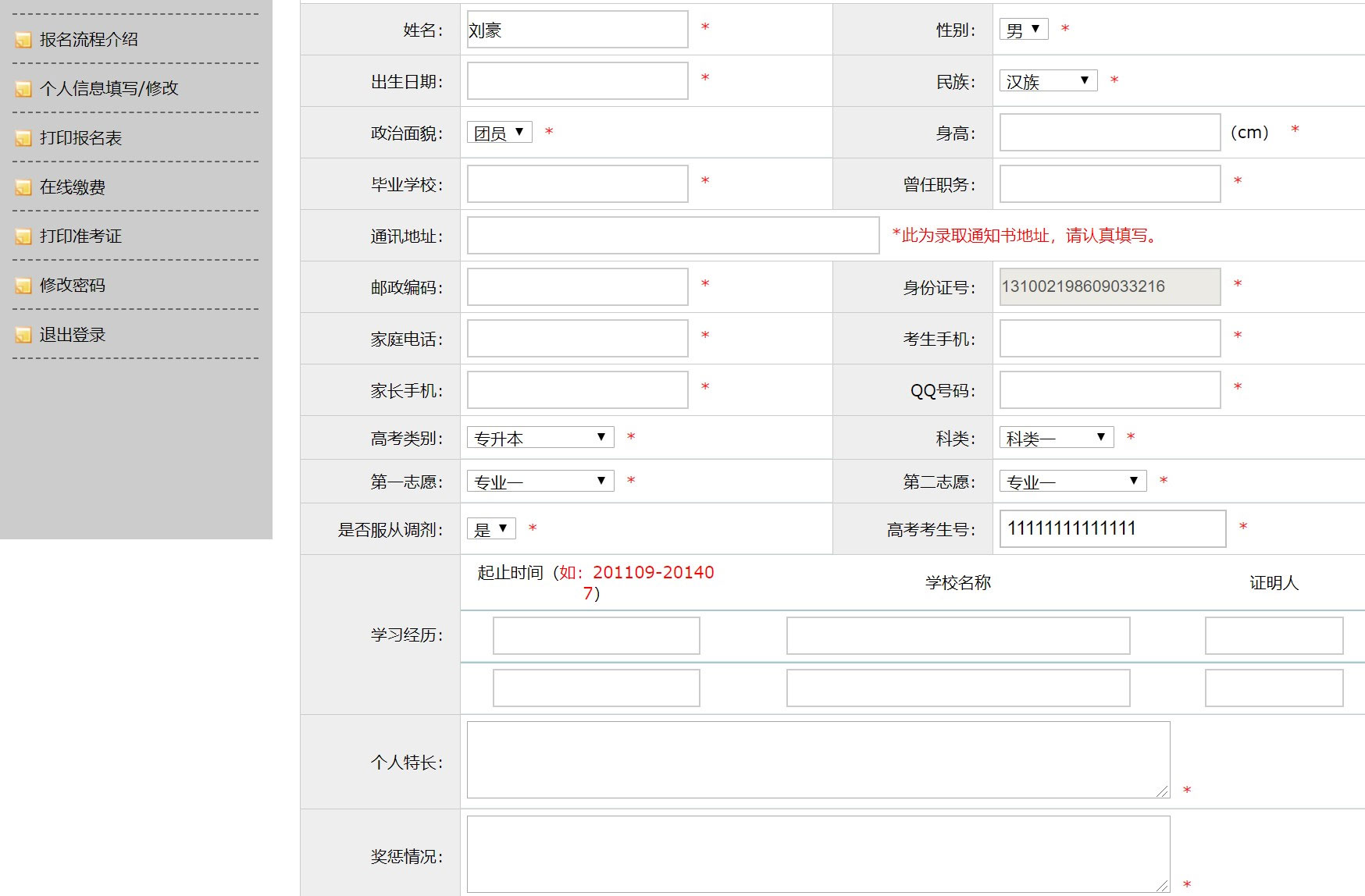Open the 修改密码 link
This screenshot has height=896, width=1365.
coord(73,286)
